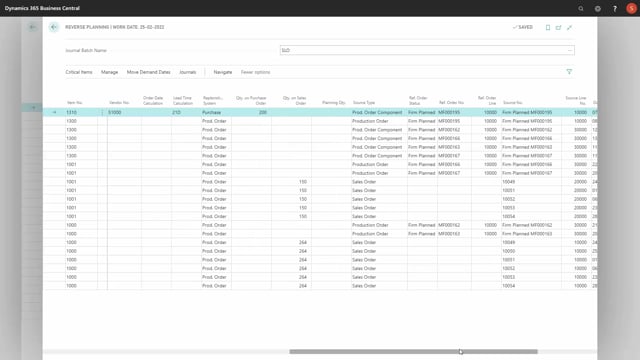Open the Navigate menu
640x360 pixels.
tap(223, 72)
